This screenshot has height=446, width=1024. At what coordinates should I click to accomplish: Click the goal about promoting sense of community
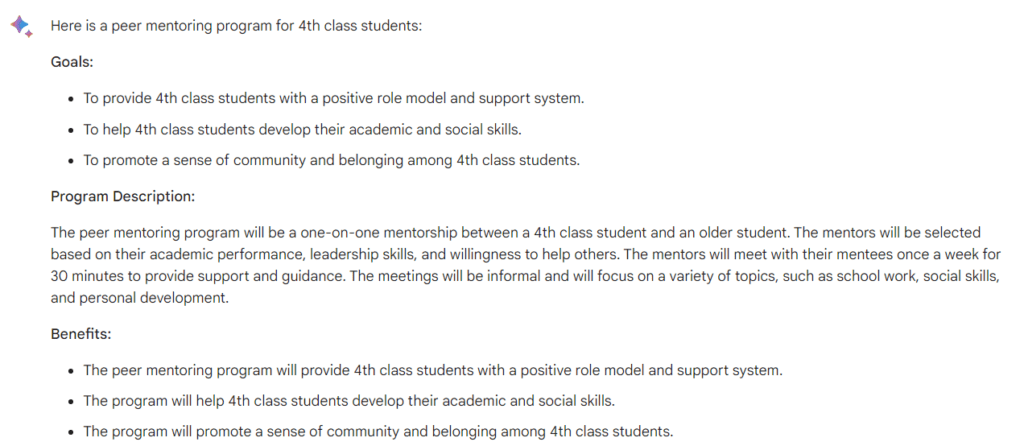[x=331, y=160]
